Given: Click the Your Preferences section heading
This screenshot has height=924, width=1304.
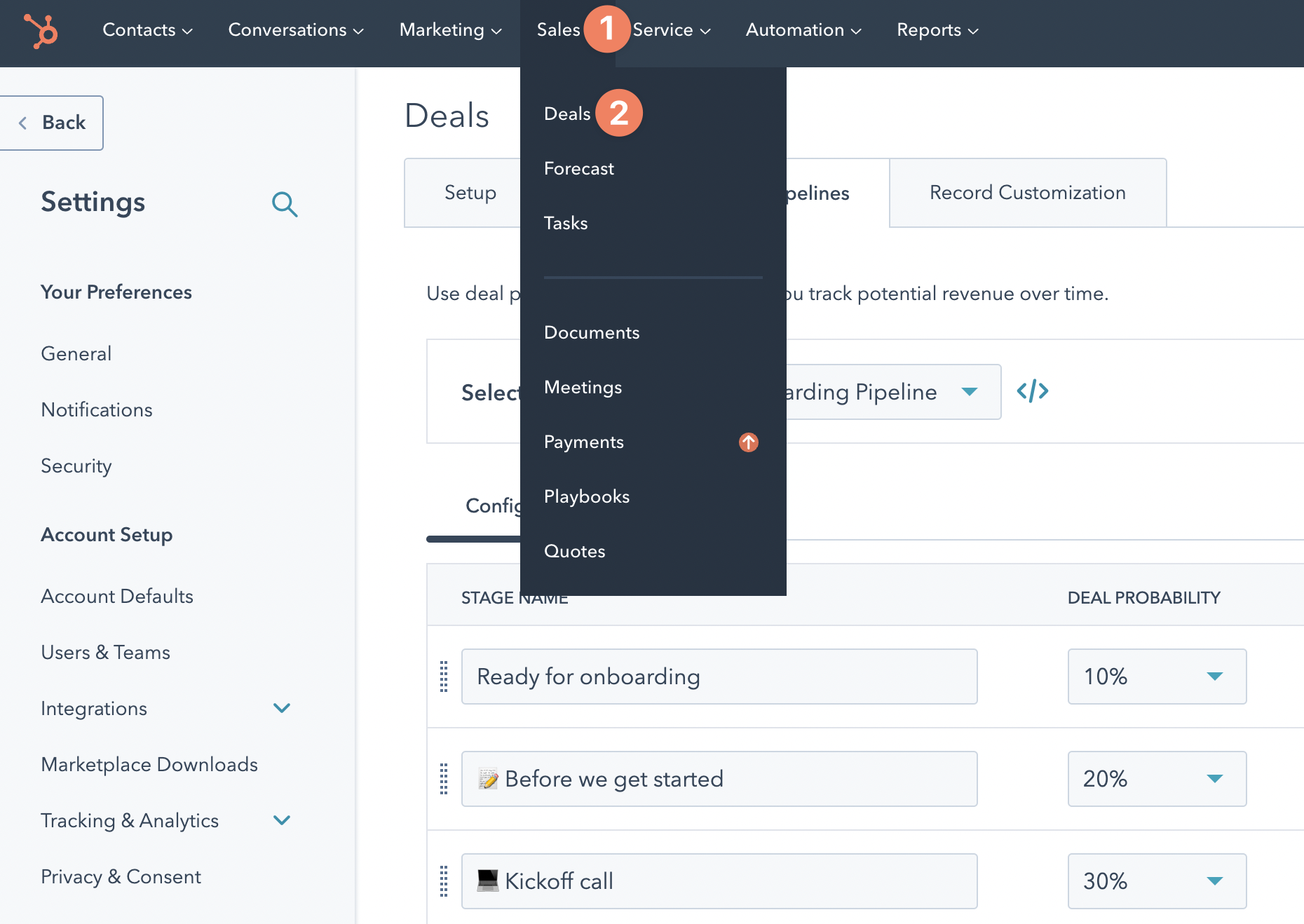Looking at the screenshot, I should (x=116, y=292).
